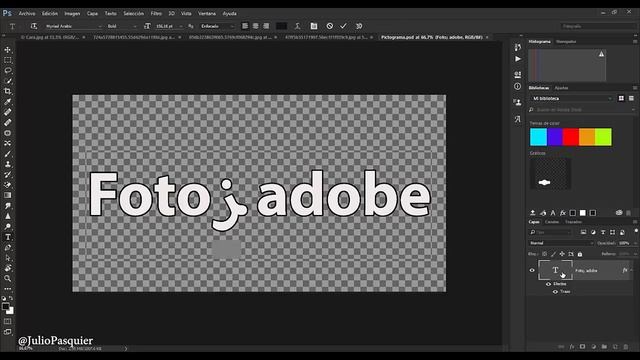
Task: Filter layers by adjustment layer icon
Action: [x=593, y=232]
